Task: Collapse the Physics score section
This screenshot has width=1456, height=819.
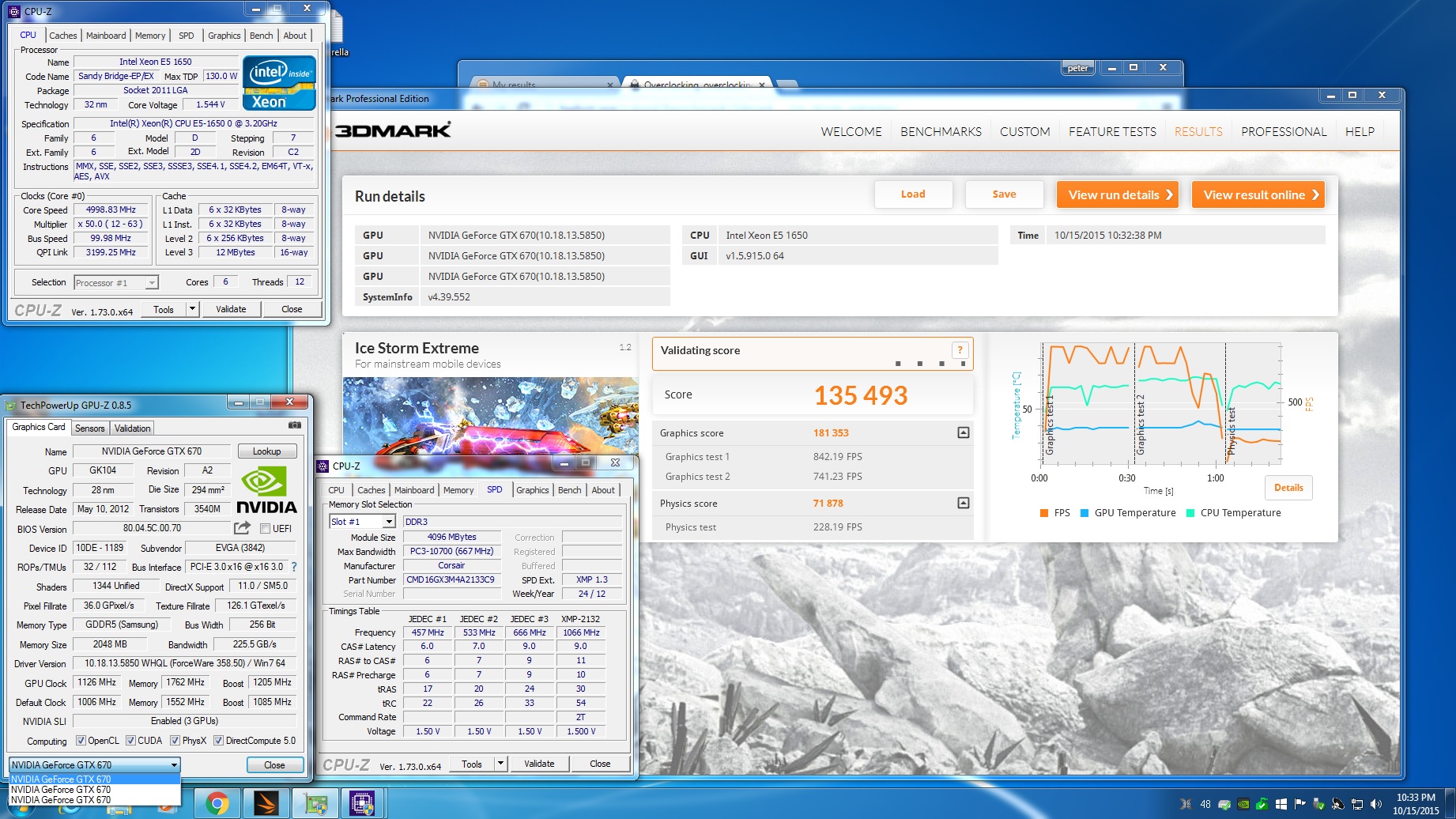Action: click(963, 503)
